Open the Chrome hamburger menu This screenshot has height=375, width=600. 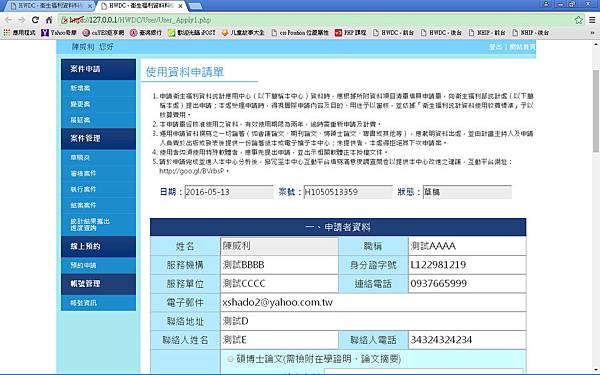592,20
